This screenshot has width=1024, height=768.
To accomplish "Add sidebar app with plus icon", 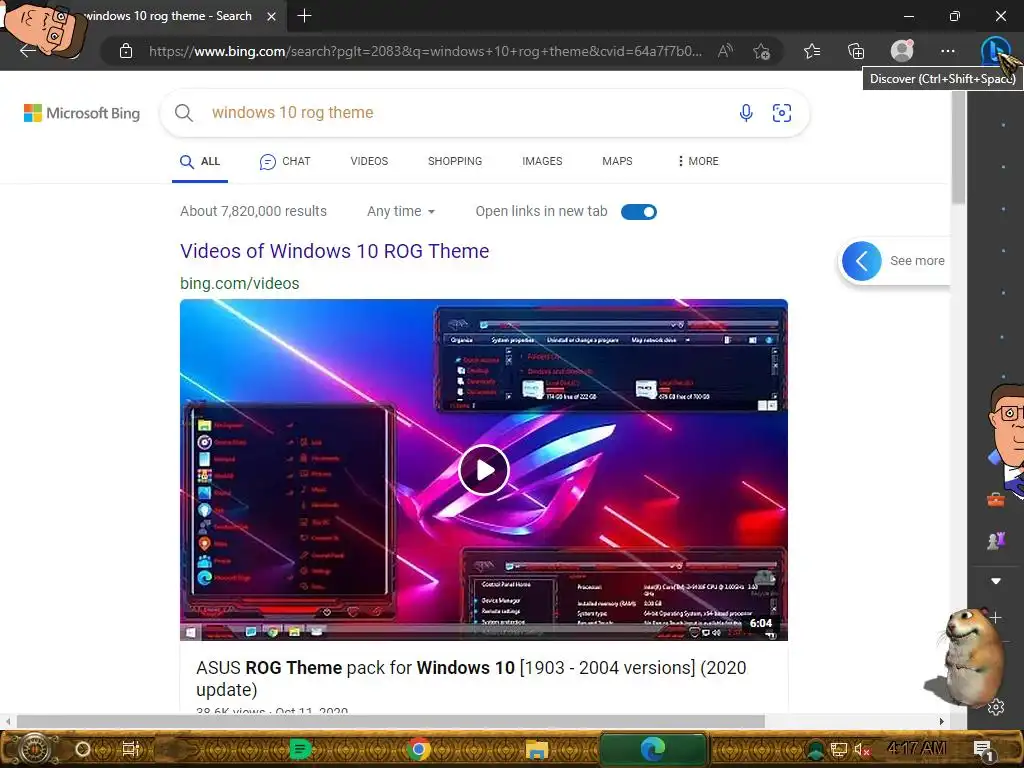I will tap(995, 617).
